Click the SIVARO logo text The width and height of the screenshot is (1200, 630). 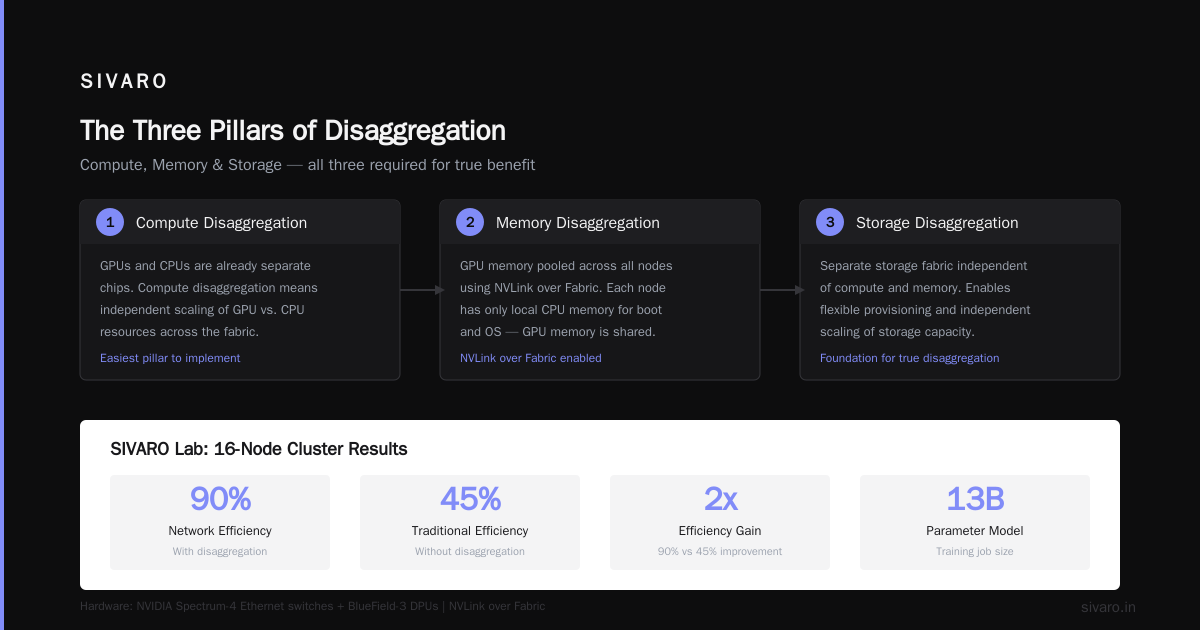click(x=124, y=82)
